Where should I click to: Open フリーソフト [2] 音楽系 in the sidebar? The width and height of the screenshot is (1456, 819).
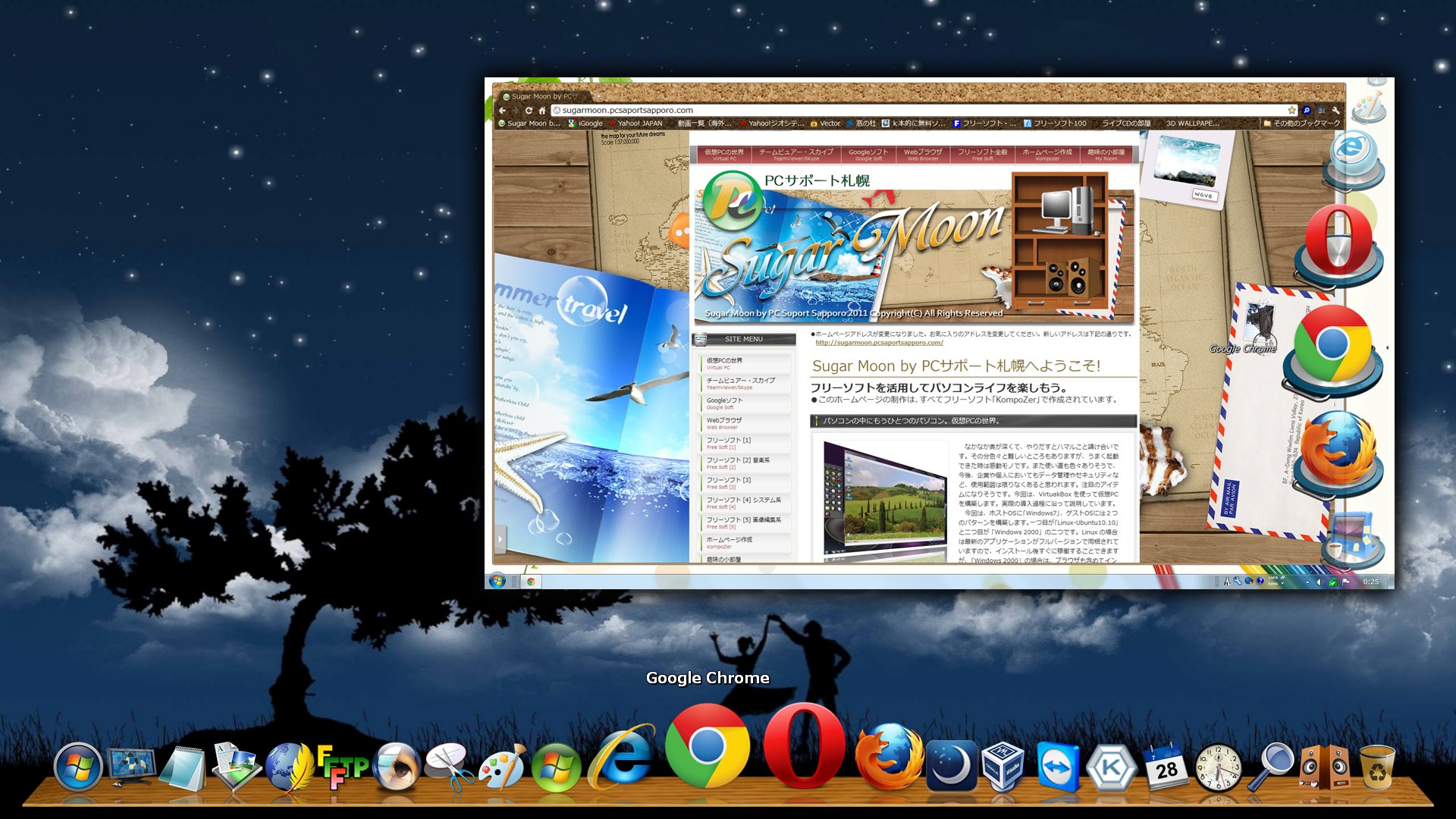pos(745,463)
